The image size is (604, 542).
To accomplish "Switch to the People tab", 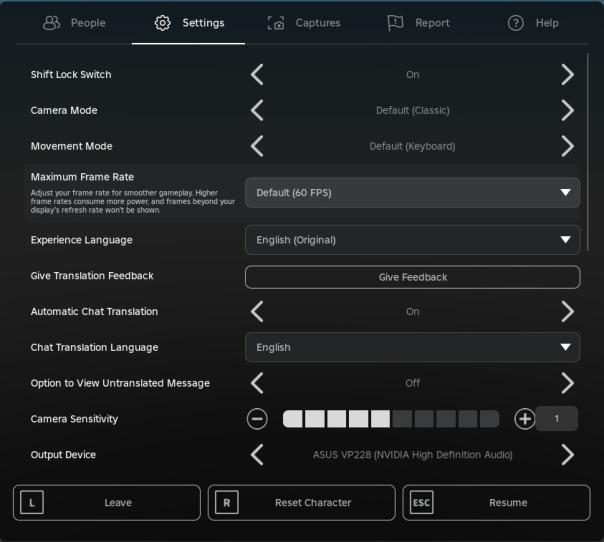I will (74, 23).
